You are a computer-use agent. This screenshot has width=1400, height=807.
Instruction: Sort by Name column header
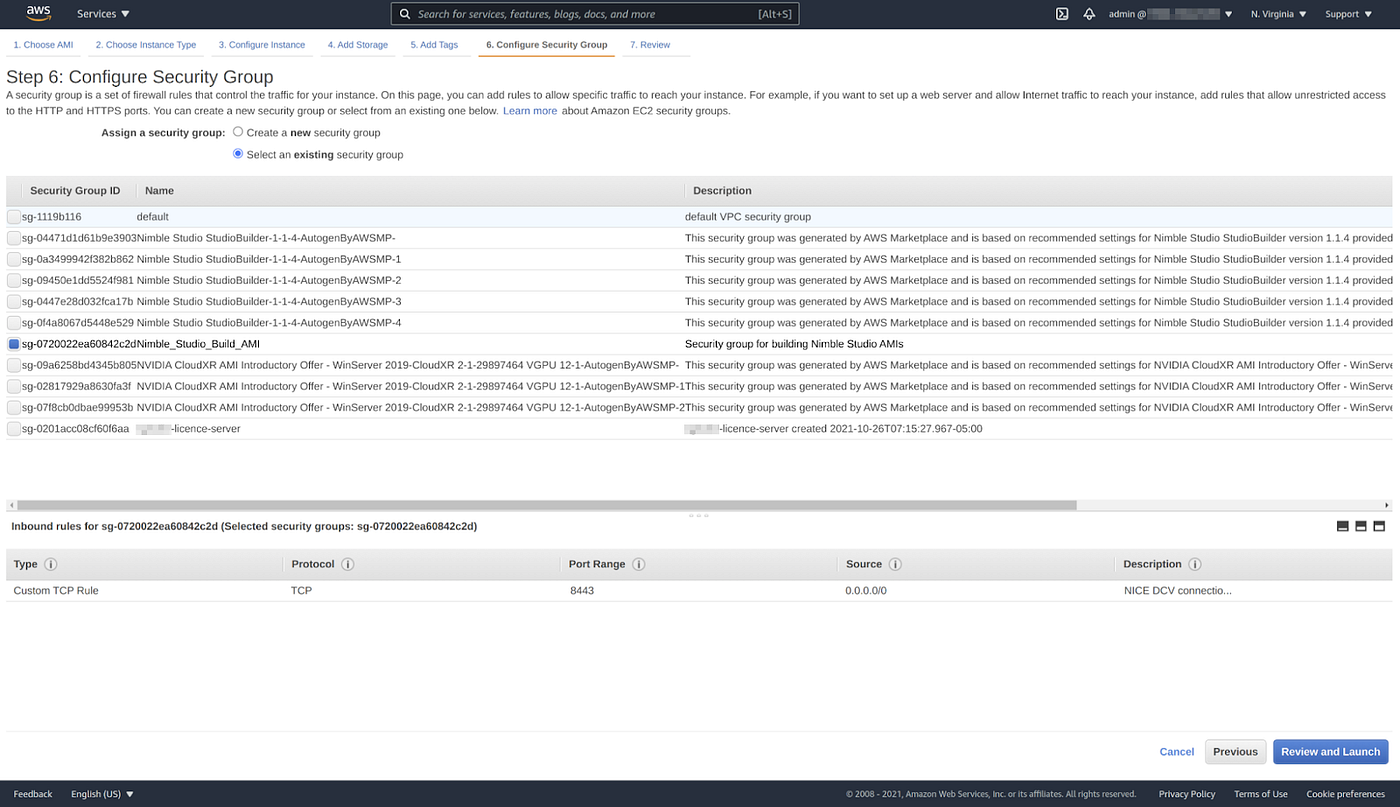click(x=159, y=190)
